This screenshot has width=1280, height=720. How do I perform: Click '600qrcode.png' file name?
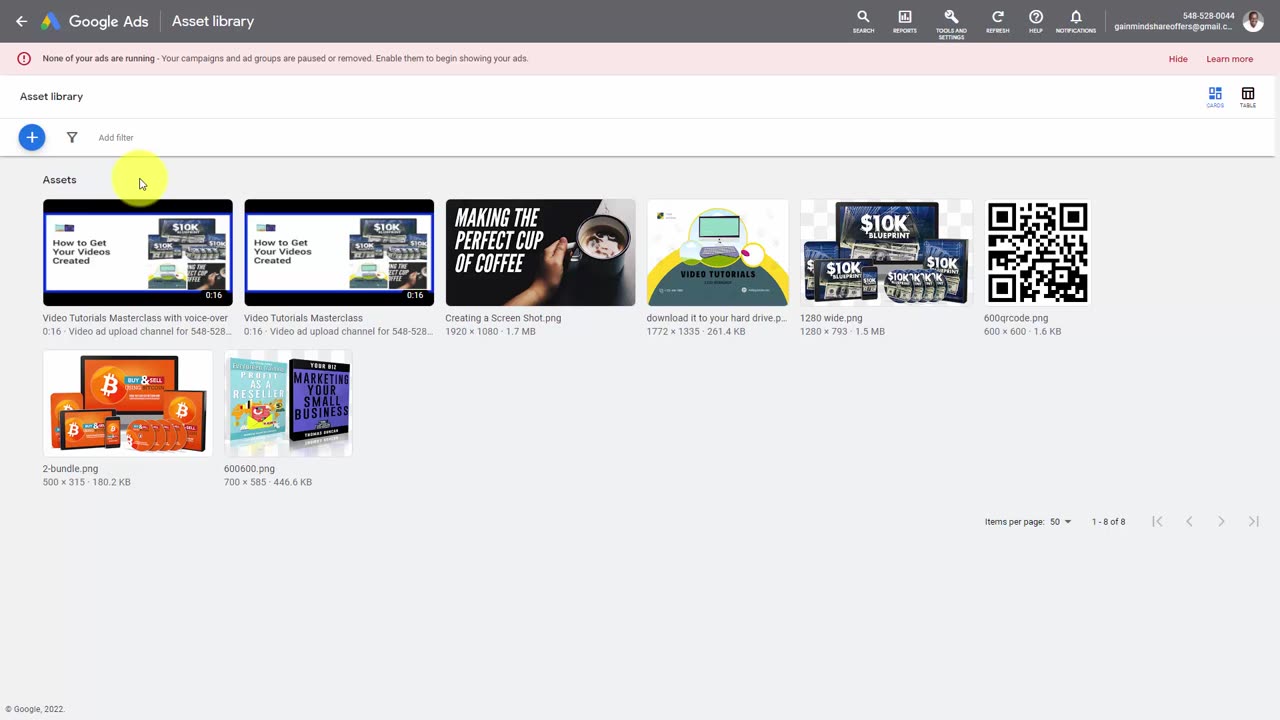(x=1016, y=318)
